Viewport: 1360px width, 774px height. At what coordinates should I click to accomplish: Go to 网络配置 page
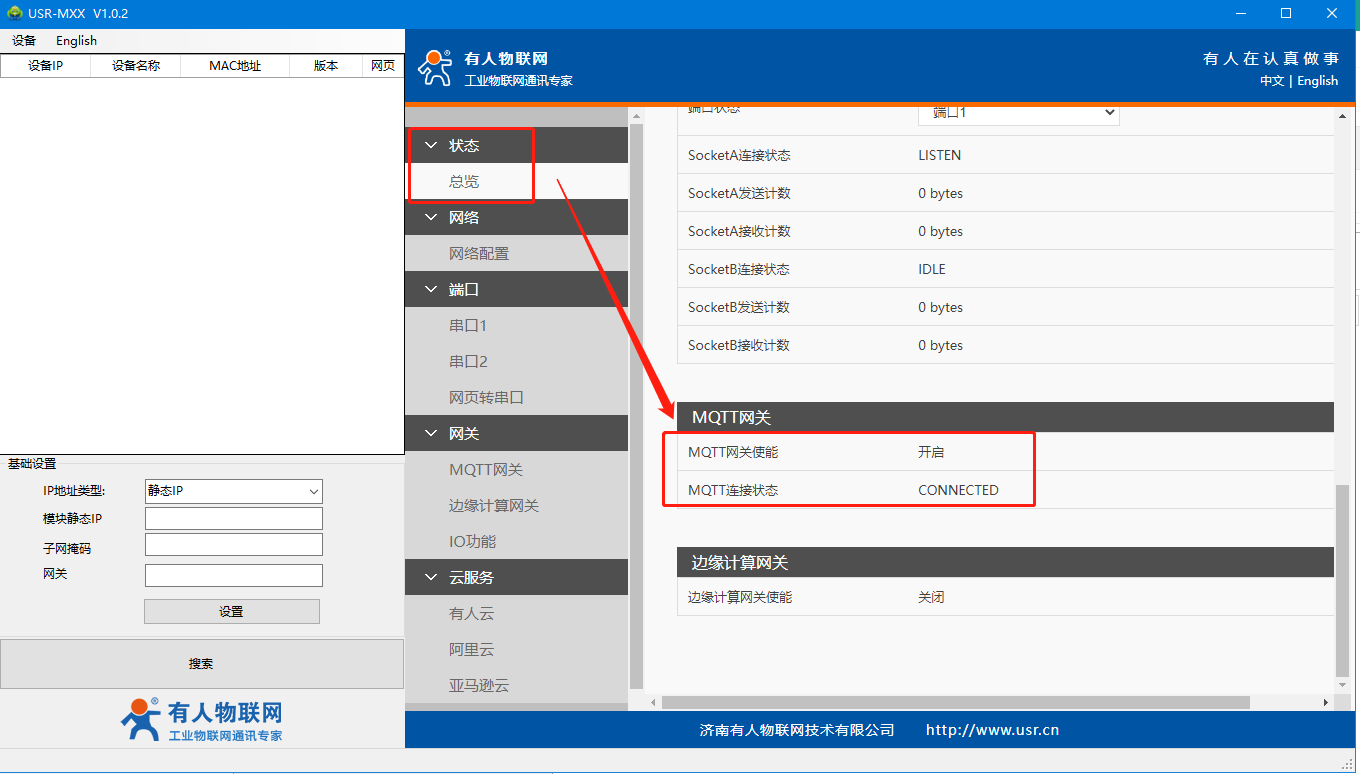tap(479, 254)
